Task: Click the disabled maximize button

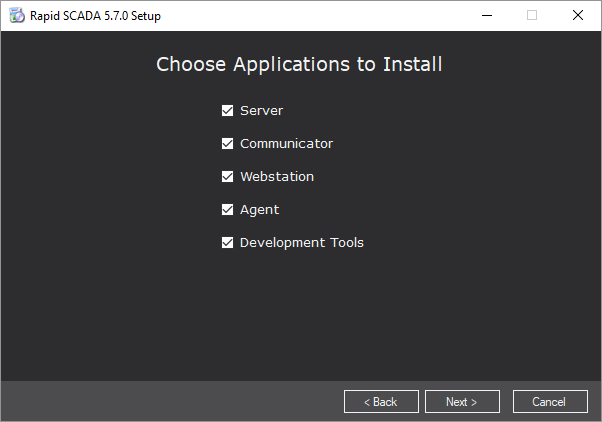Action: point(532,15)
